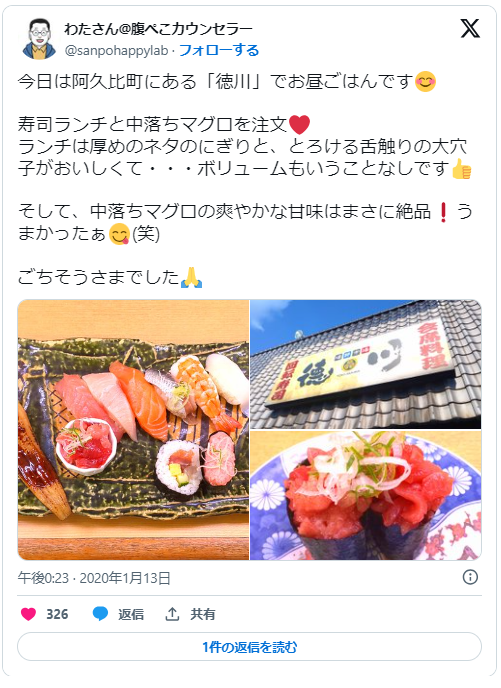Click the share upload arrow icon
This screenshot has width=501, height=688.
coord(172,614)
